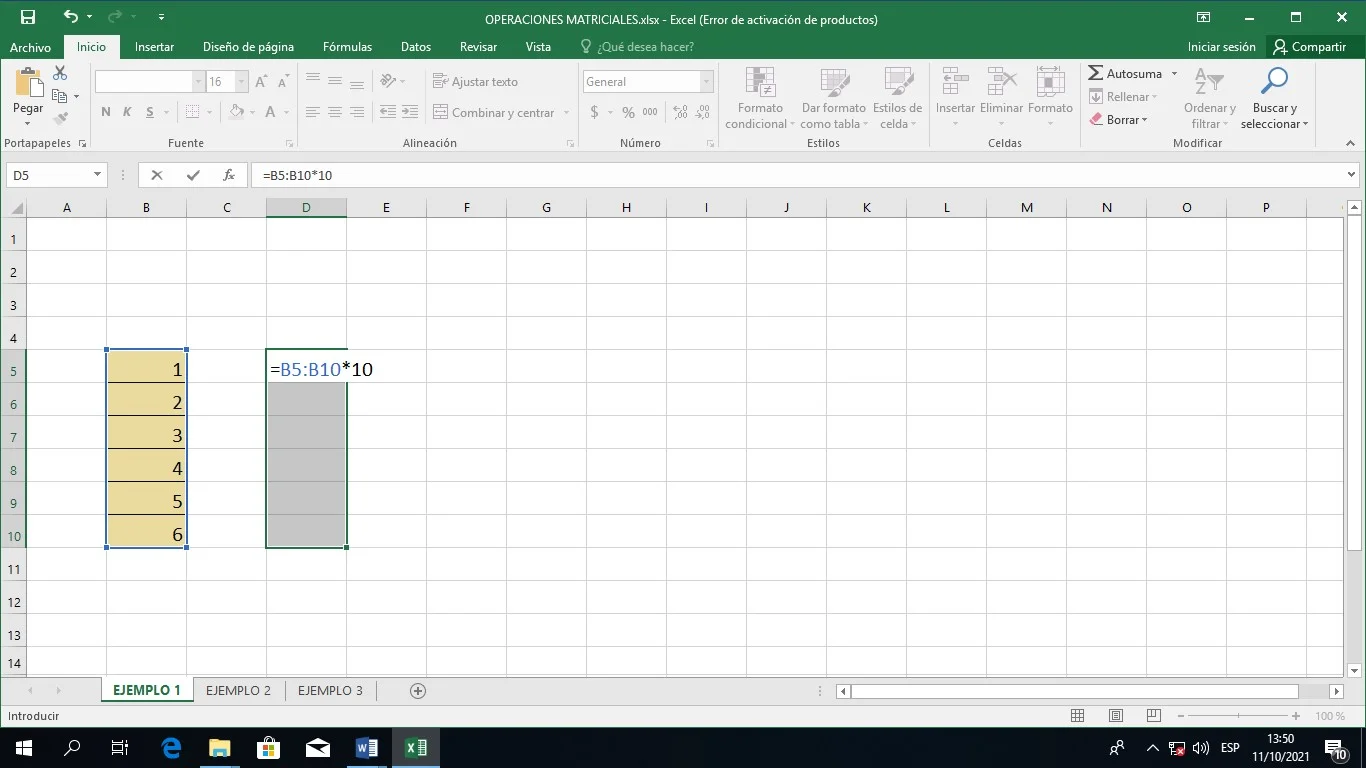Toggle align right
The width and height of the screenshot is (1366, 768).
[358, 113]
